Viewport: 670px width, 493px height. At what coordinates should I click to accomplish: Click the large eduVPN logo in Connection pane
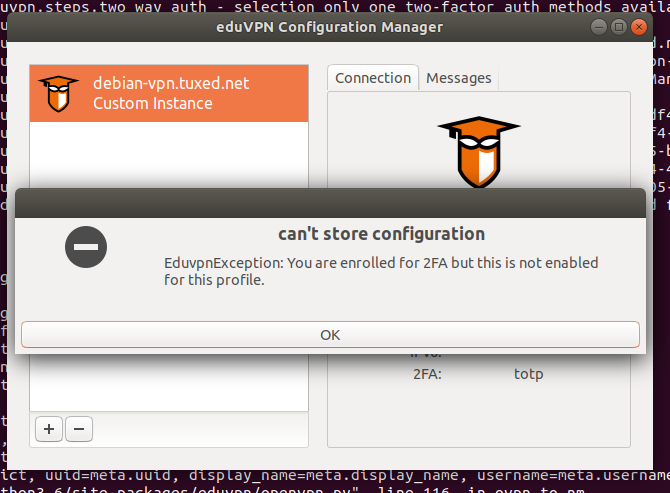coord(479,152)
